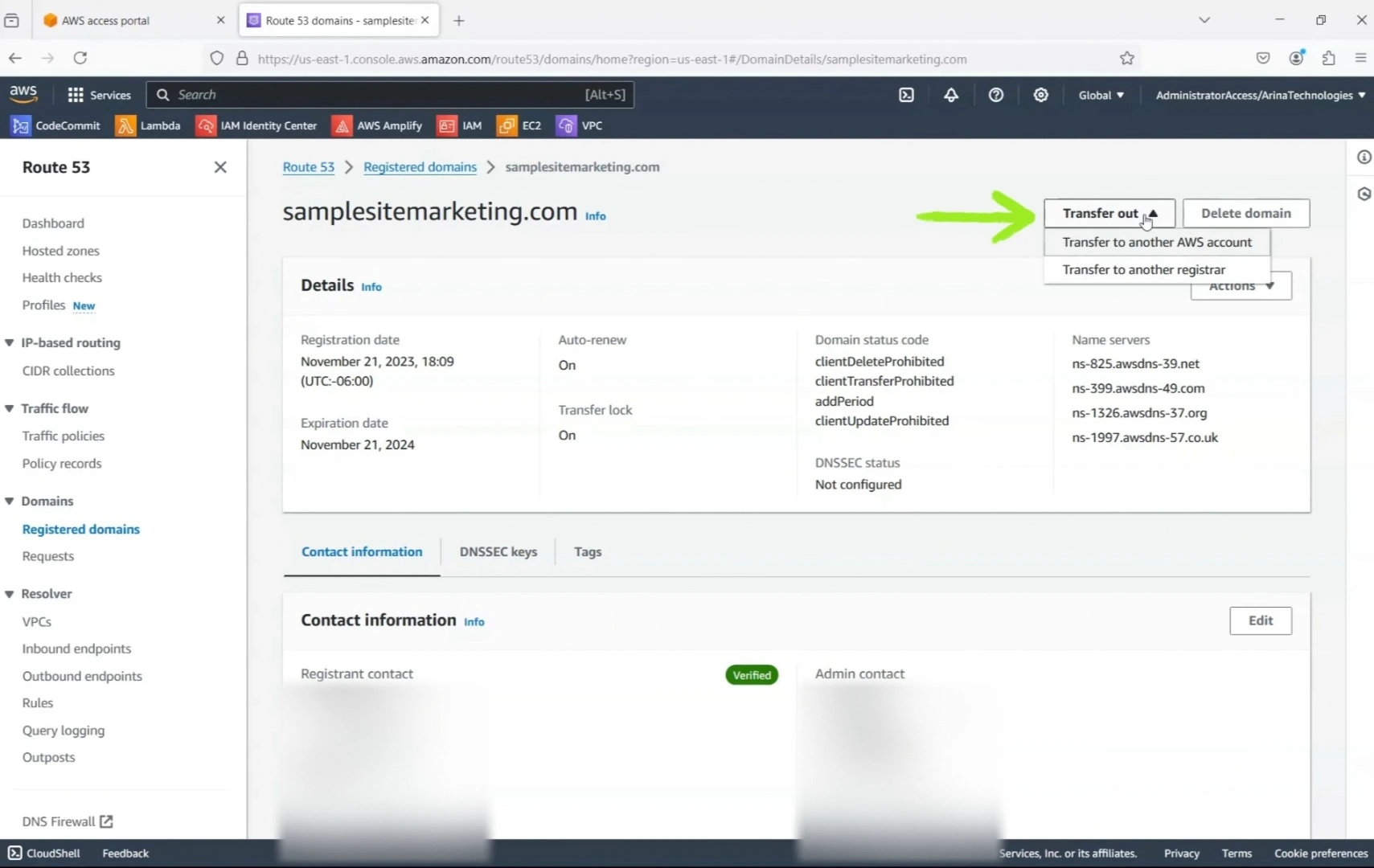Open Feedback in the footer

pos(125,854)
